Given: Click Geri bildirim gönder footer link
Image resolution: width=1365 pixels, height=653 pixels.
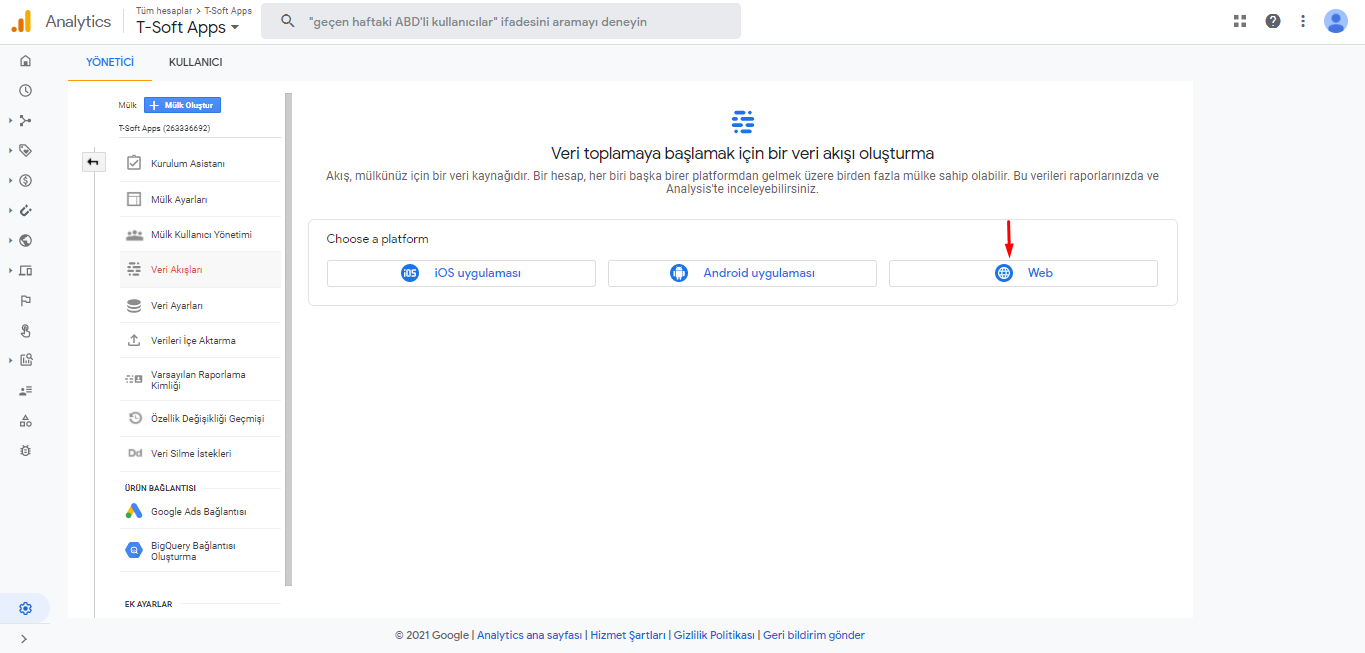Looking at the screenshot, I should click(x=813, y=635).
